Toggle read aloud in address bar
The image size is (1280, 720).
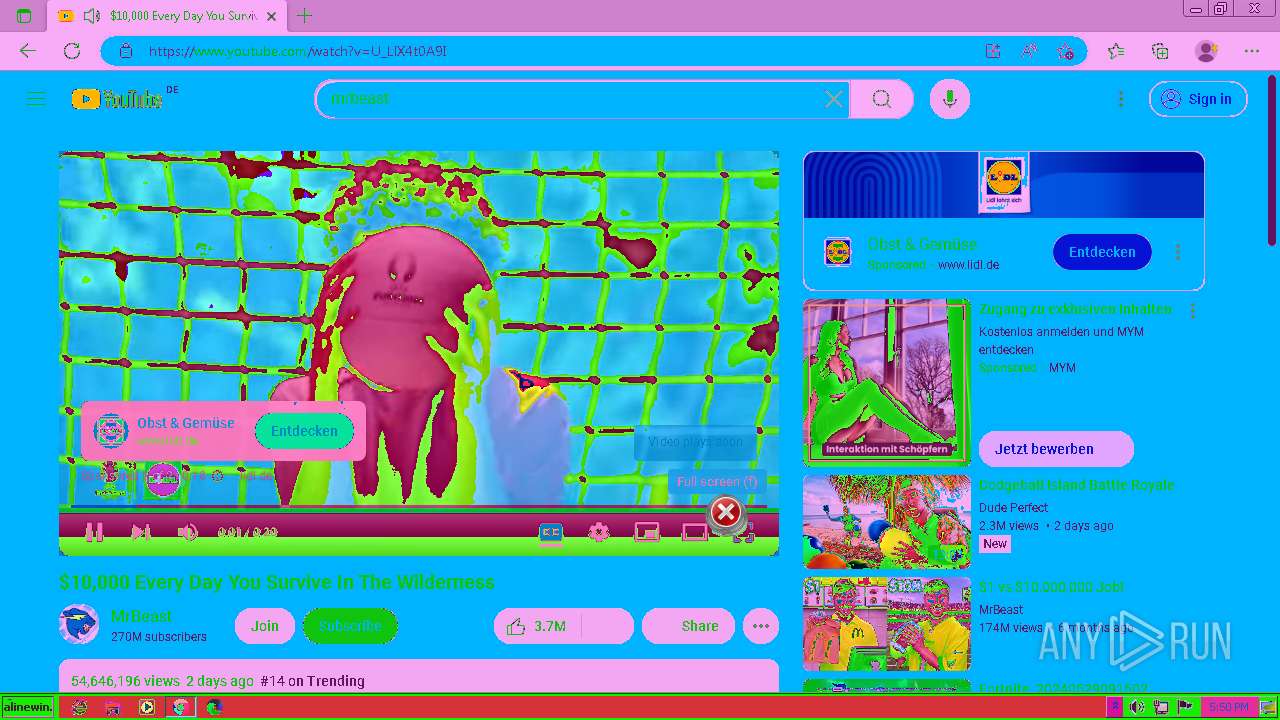pos(1029,51)
